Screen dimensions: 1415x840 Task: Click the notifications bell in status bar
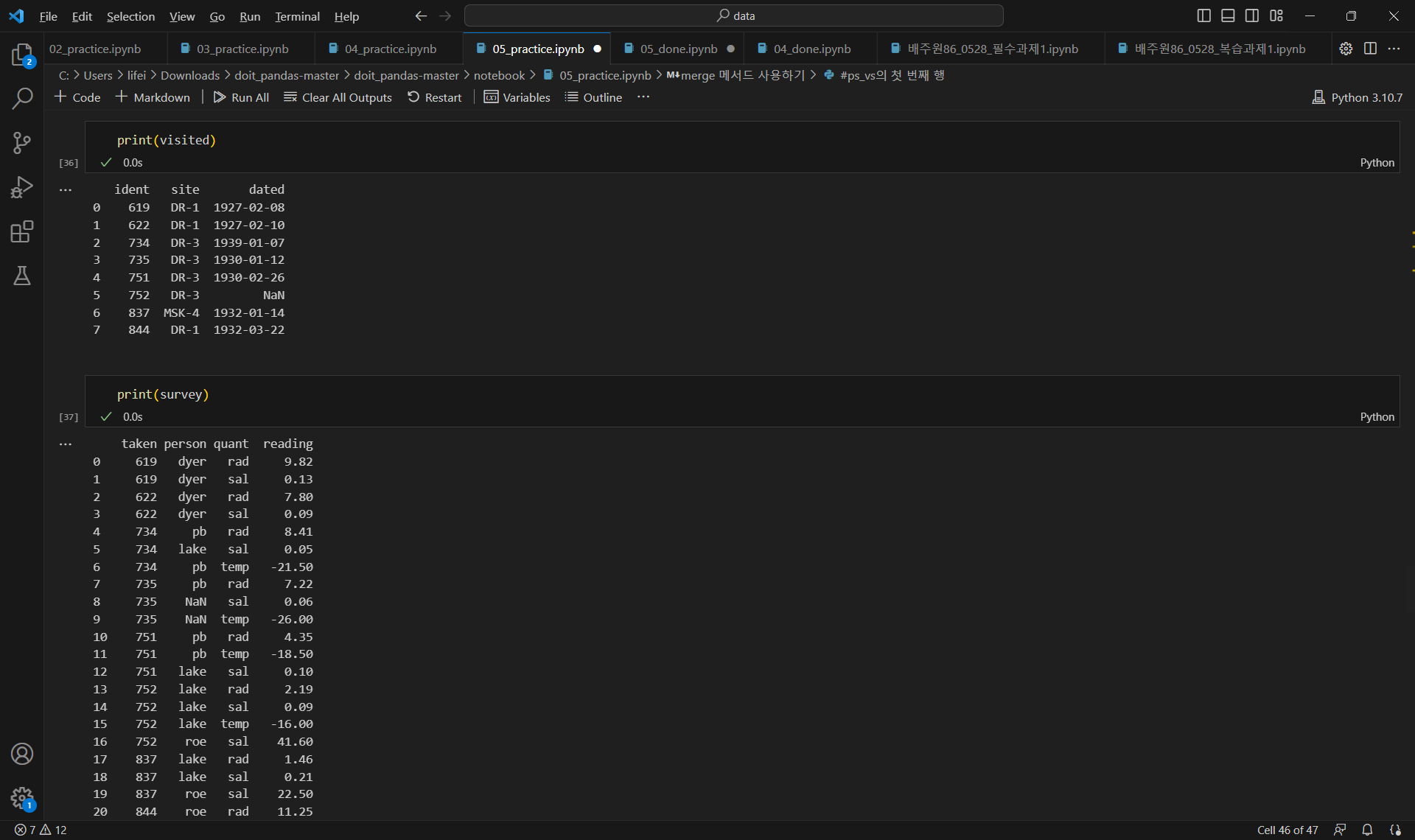tap(1367, 830)
